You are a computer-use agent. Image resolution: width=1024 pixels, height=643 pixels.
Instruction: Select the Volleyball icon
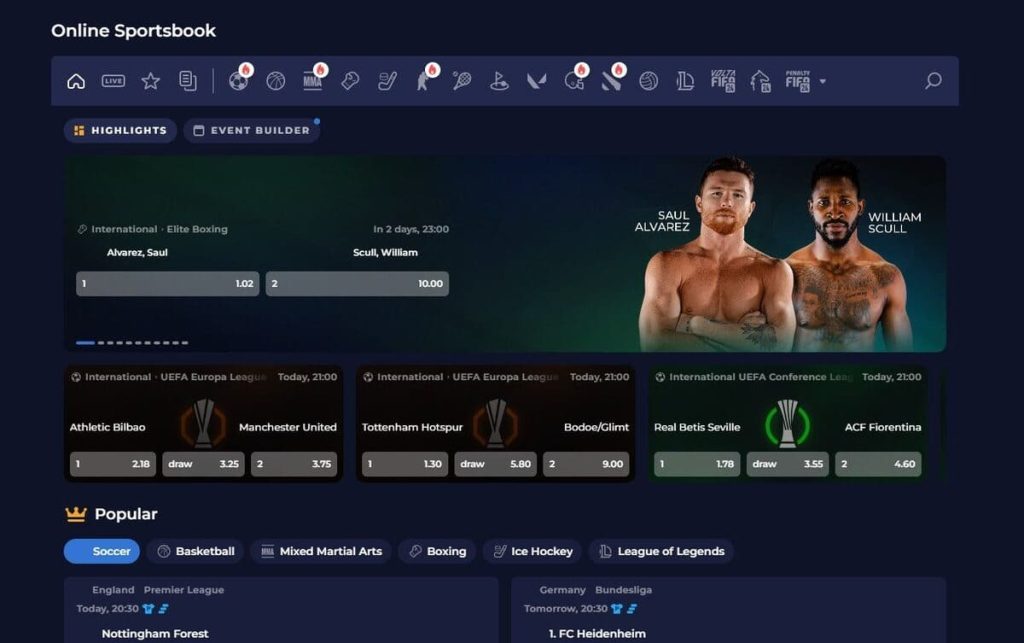click(x=648, y=81)
